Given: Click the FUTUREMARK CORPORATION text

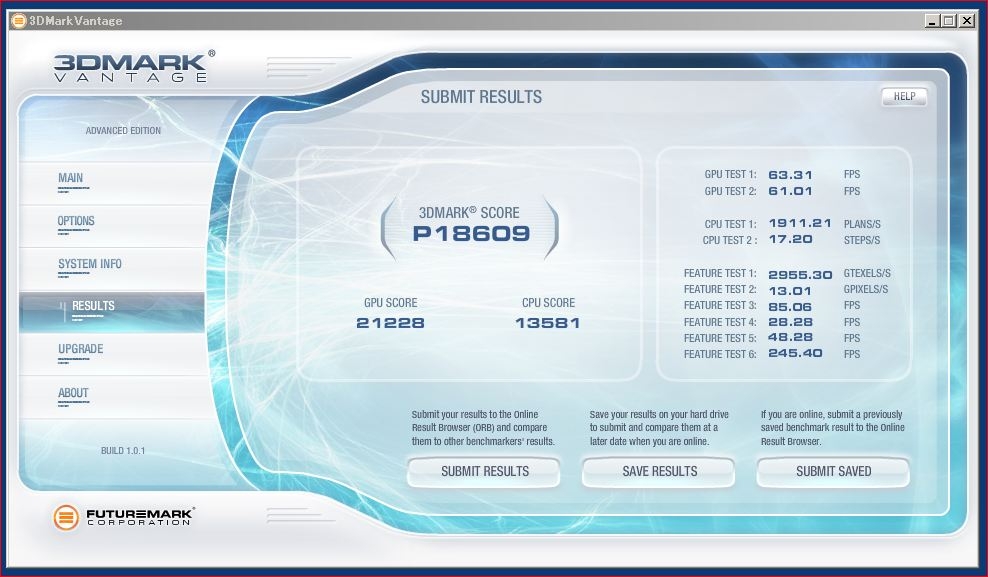Looking at the screenshot, I should tap(140, 517).
